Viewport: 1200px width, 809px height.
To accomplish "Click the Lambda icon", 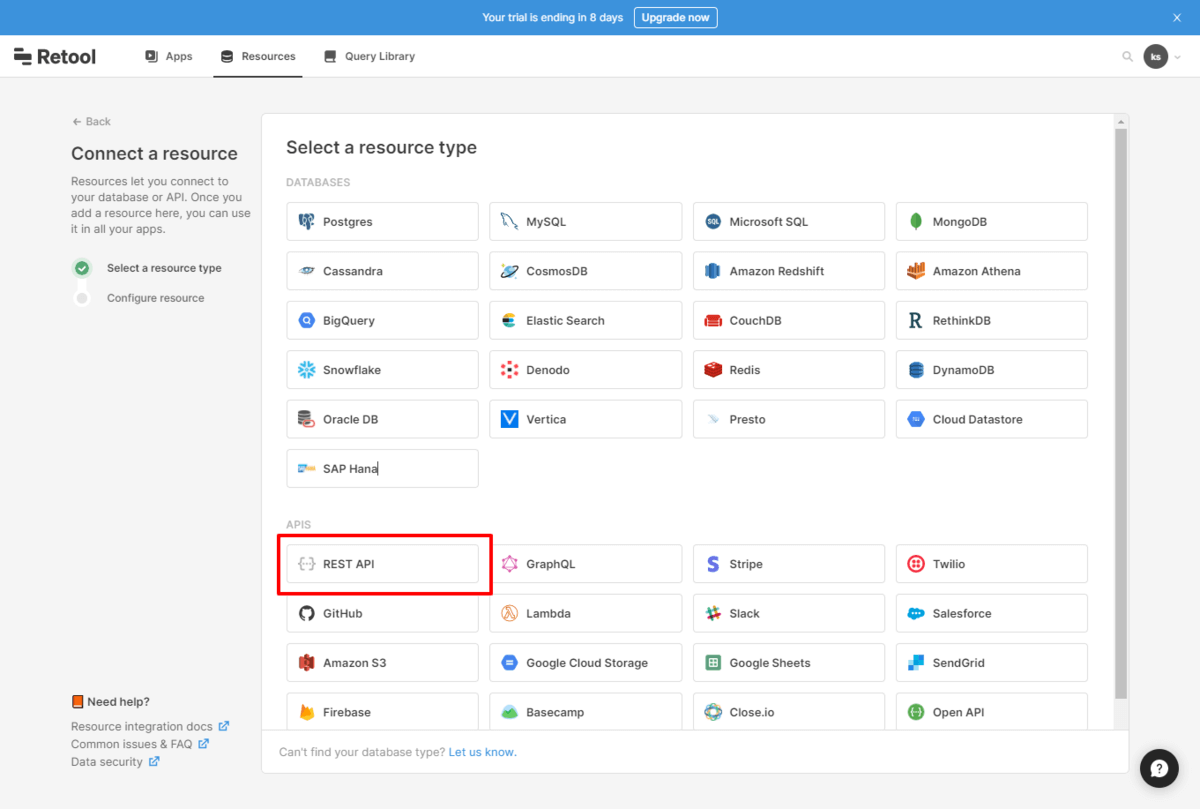I will (509, 613).
